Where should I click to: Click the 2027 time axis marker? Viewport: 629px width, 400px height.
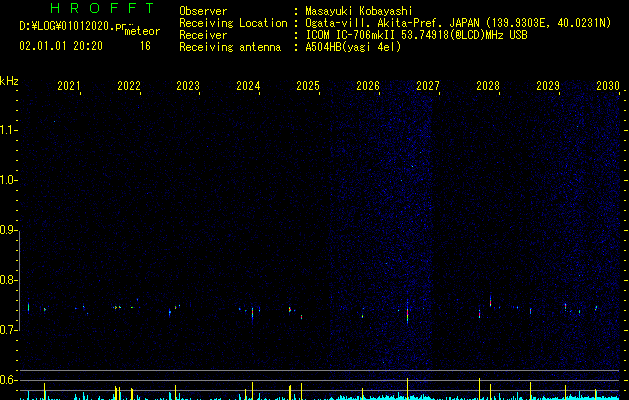click(x=428, y=85)
